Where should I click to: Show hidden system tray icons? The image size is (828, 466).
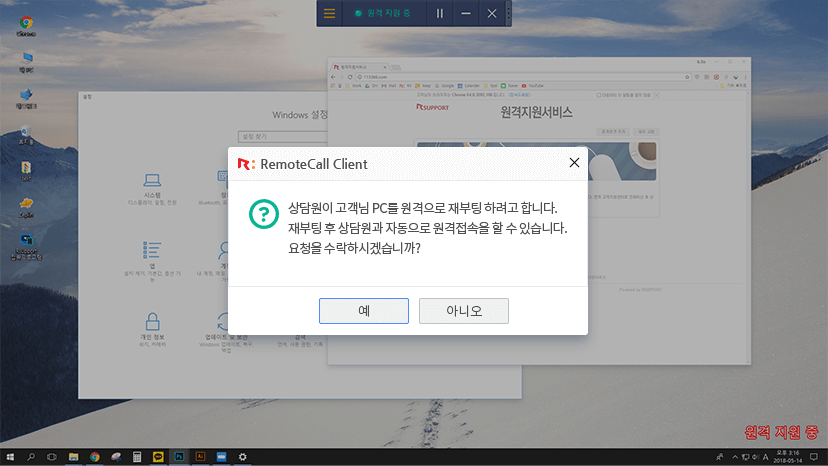[x=735, y=457]
